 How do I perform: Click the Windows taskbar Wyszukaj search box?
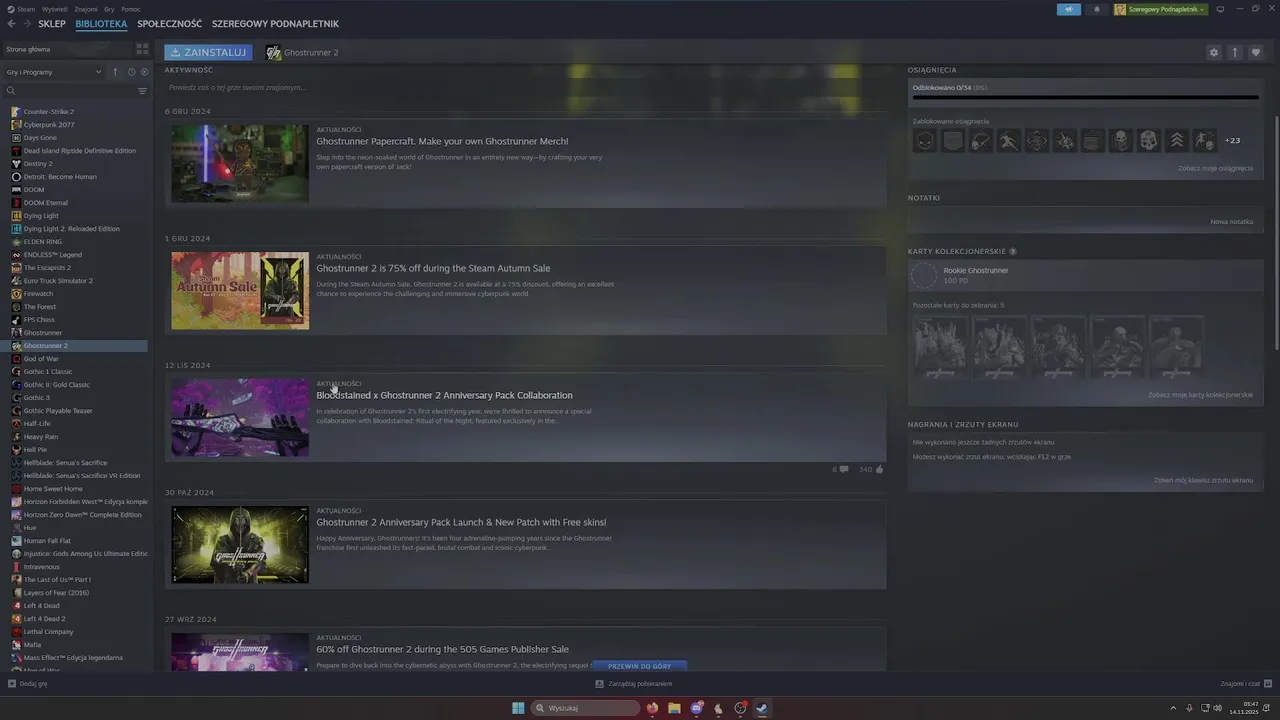[586, 708]
